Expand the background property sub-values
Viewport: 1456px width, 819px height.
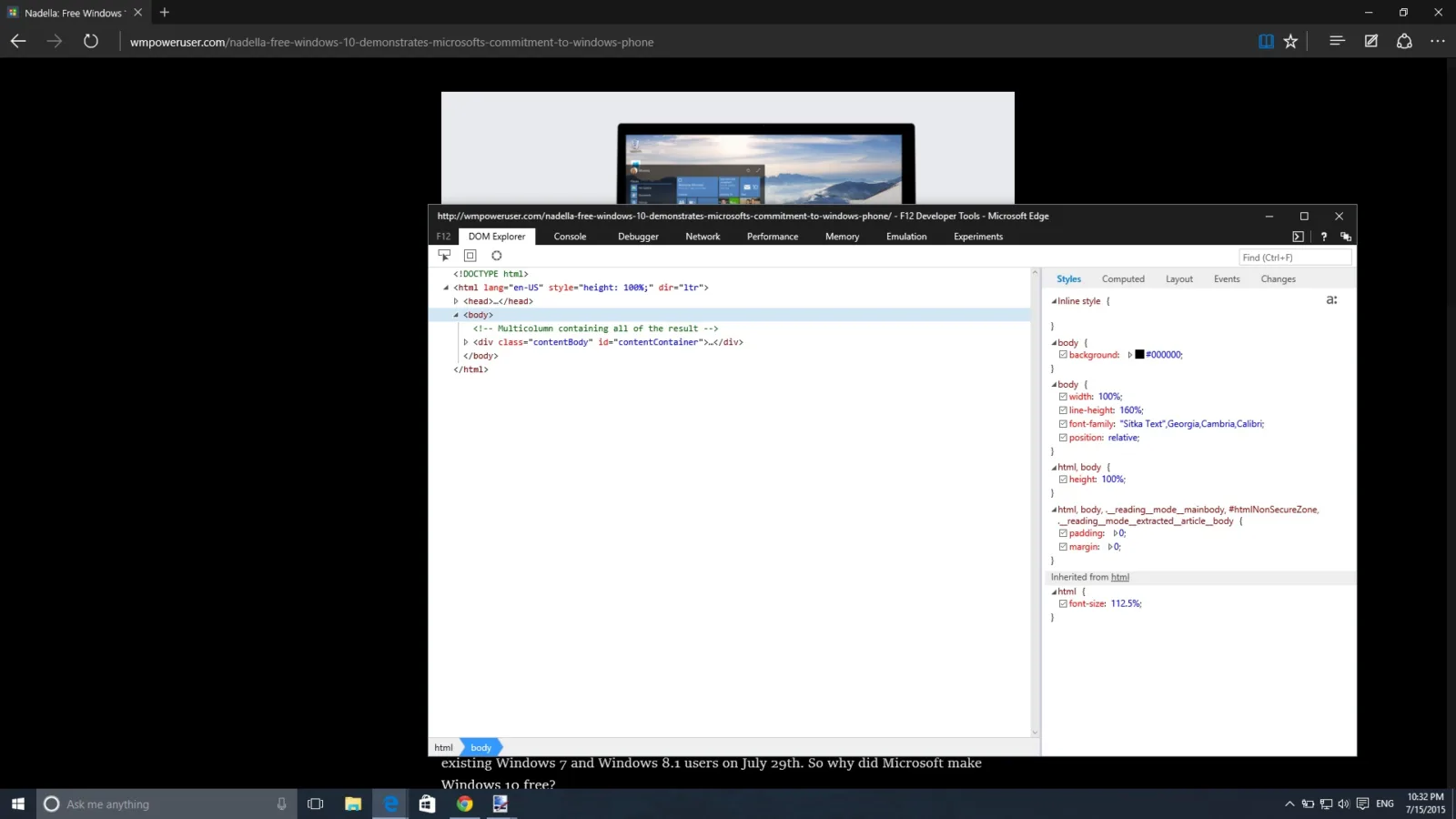(1130, 355)
